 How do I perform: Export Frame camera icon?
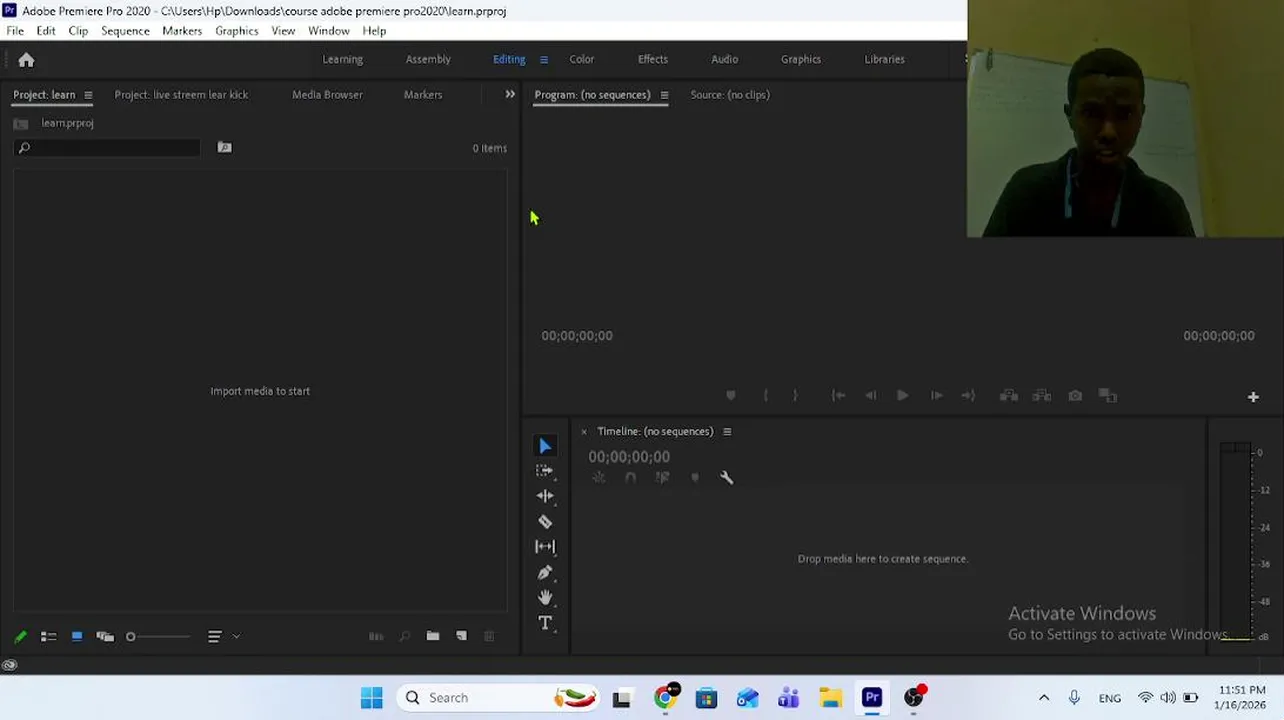click(1075, 396)
